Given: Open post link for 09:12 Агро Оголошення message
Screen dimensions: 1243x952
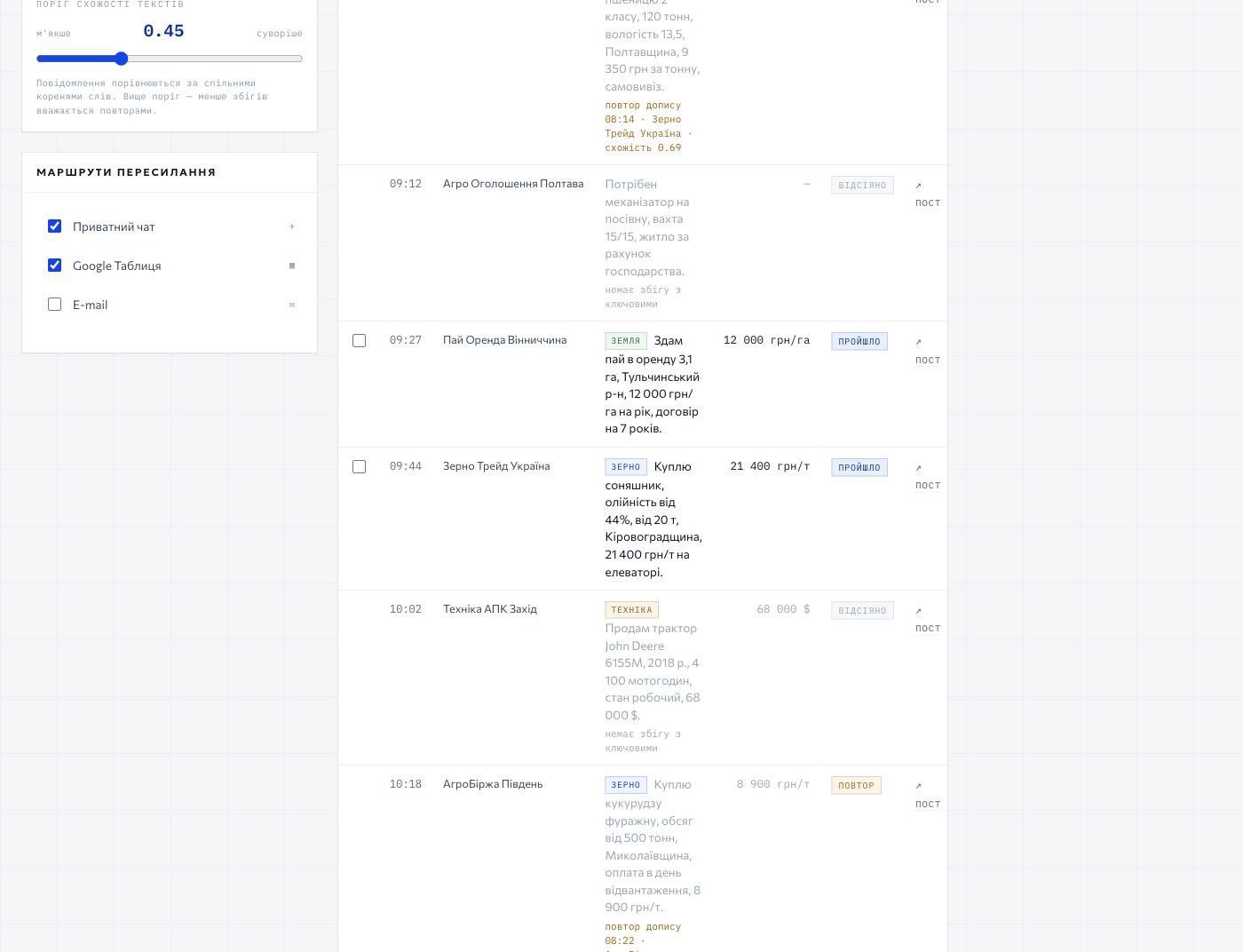Looking at the screenshot, I should click(927, 194).
